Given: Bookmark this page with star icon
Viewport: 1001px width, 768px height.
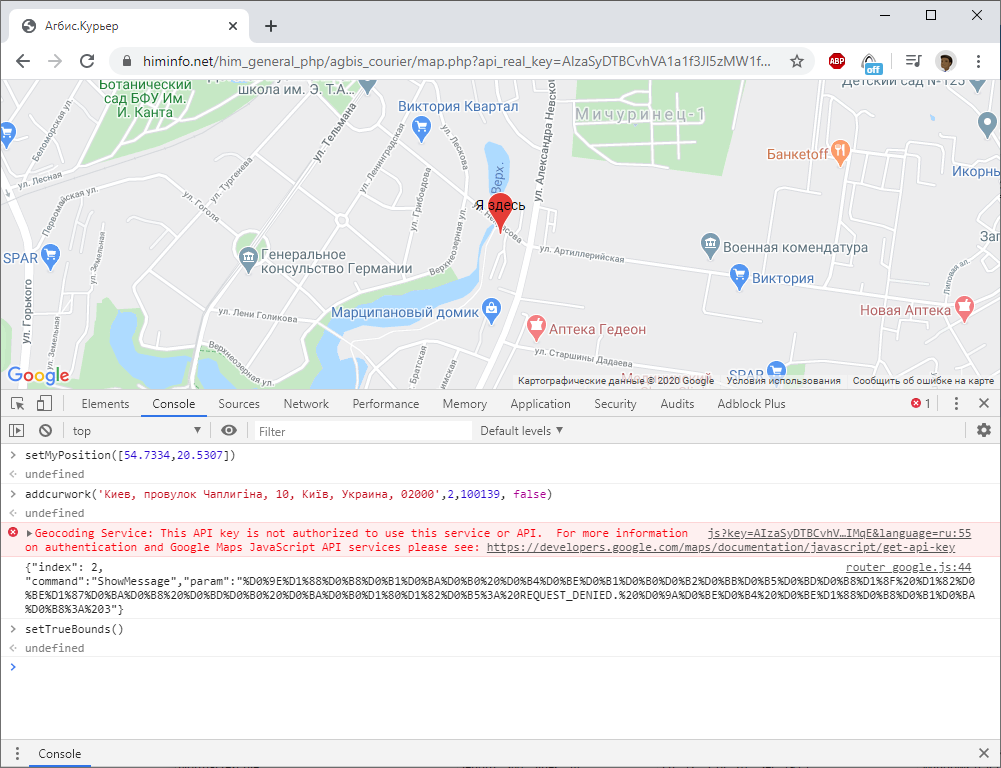Looking at the screenshot, I should click(x=797, y=61).
